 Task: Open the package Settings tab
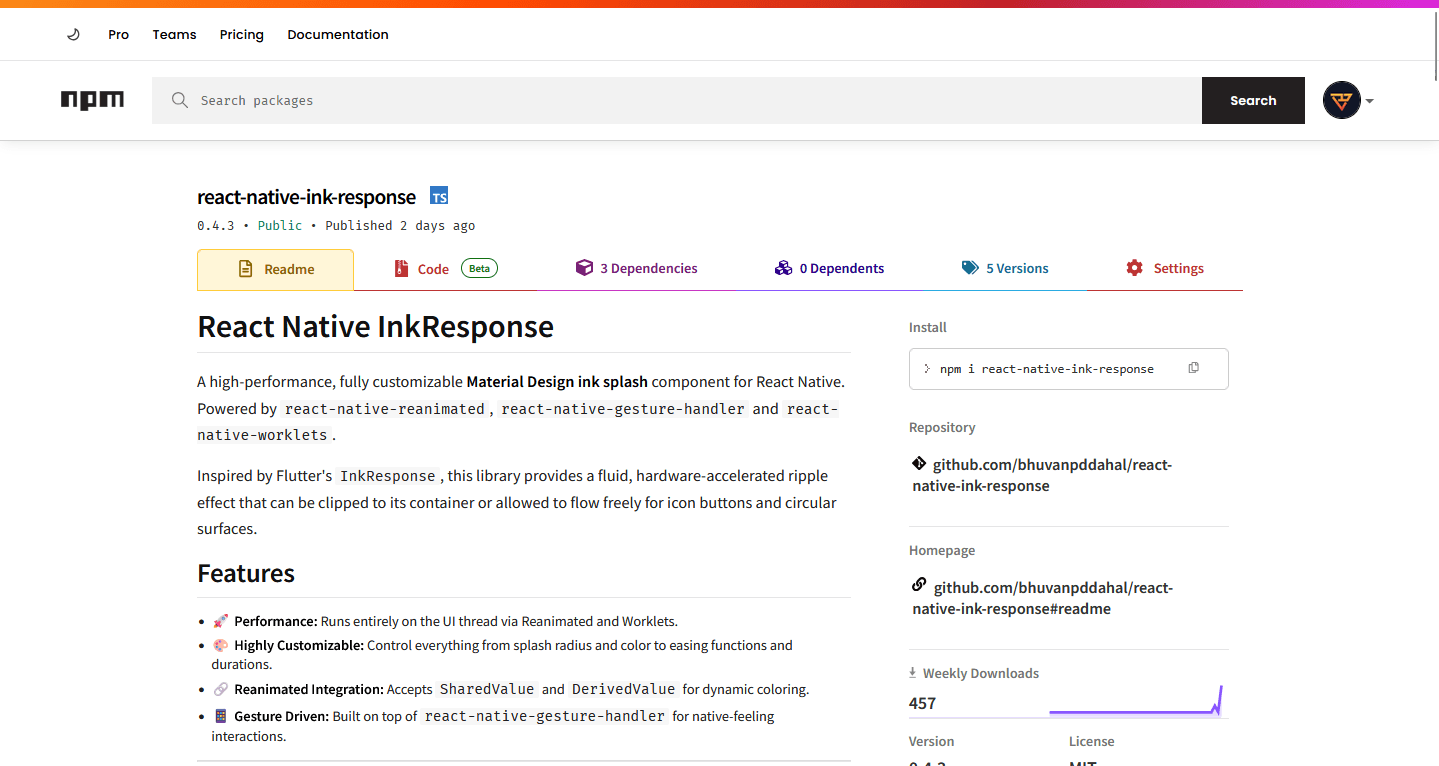point(1164,268)
